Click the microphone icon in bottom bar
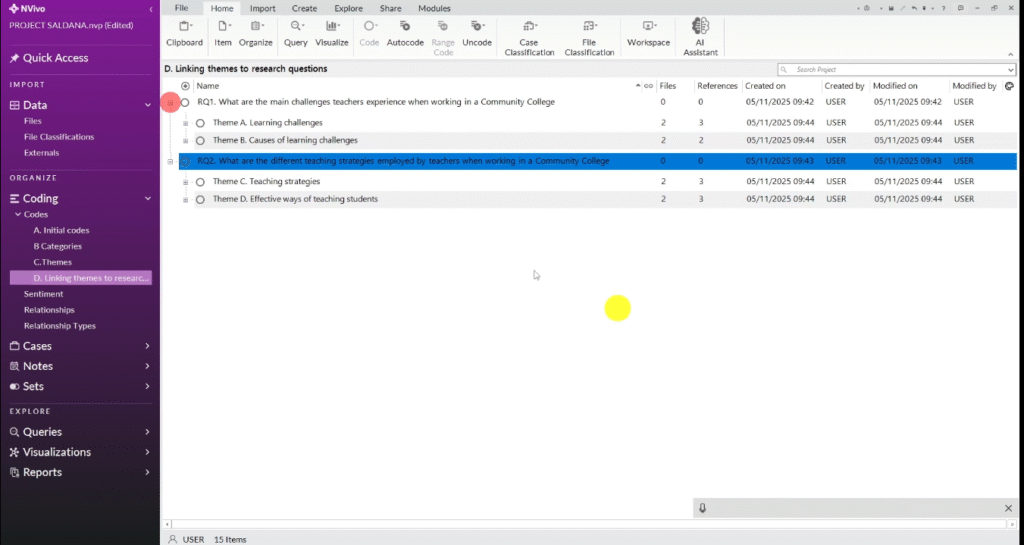The width and height of the screenshot is (1024, 545). click(703, 508)
